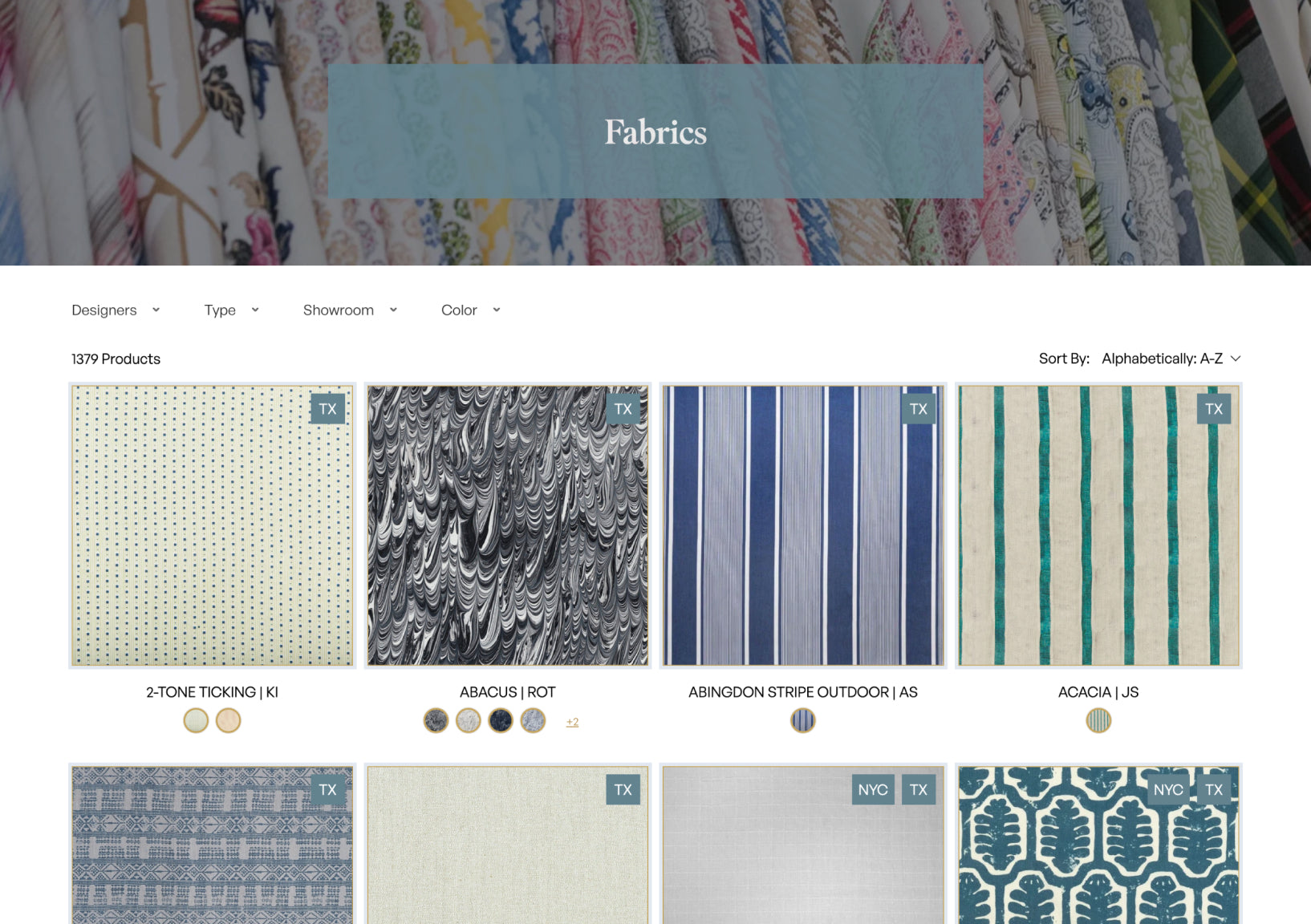Open the 2-TONE TICKING | KI product title
The height and width of the screenshot is (924, 1311).
(x=212, y=692)
